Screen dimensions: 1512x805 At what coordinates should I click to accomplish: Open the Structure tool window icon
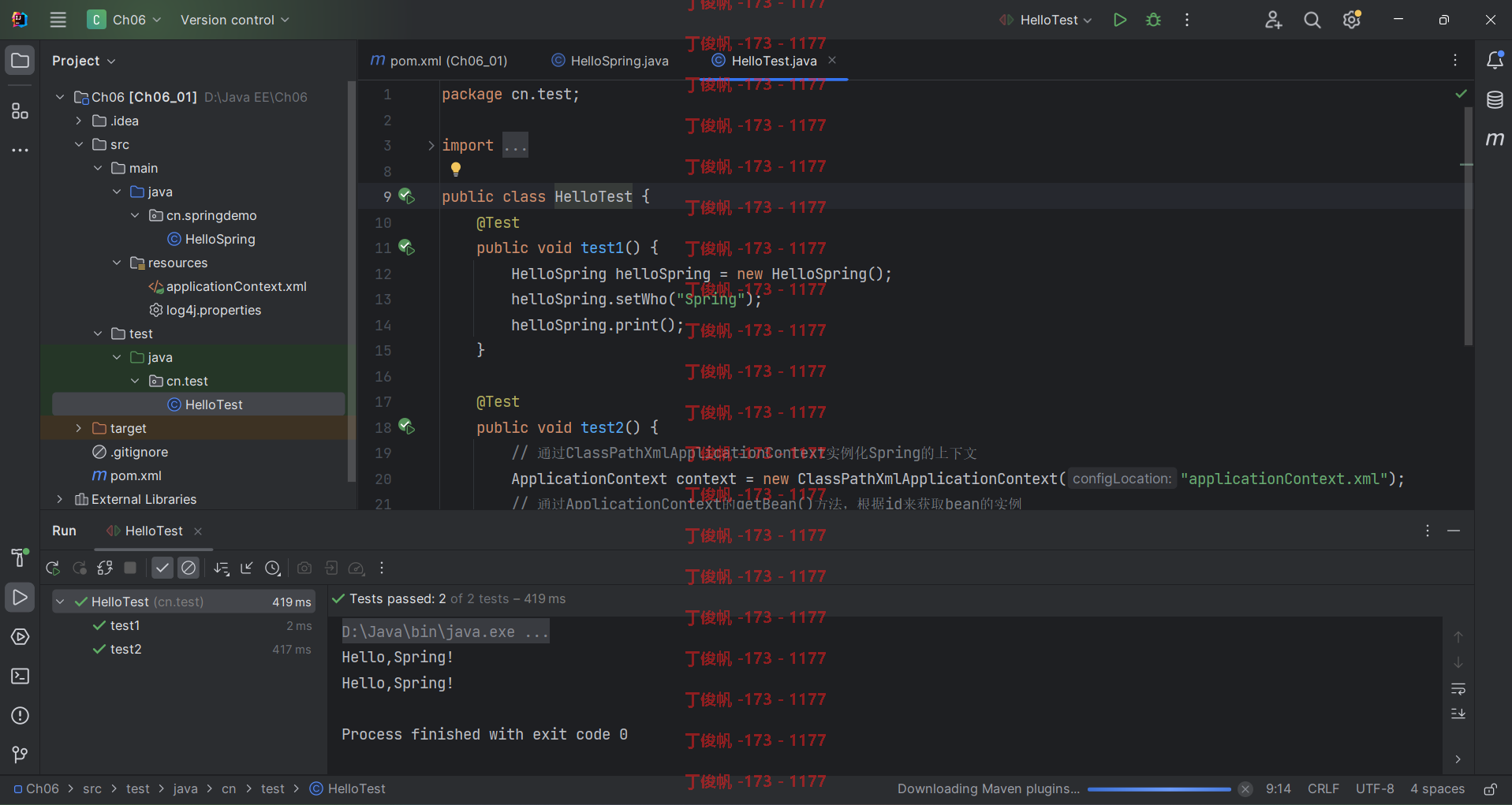point(21,111)
